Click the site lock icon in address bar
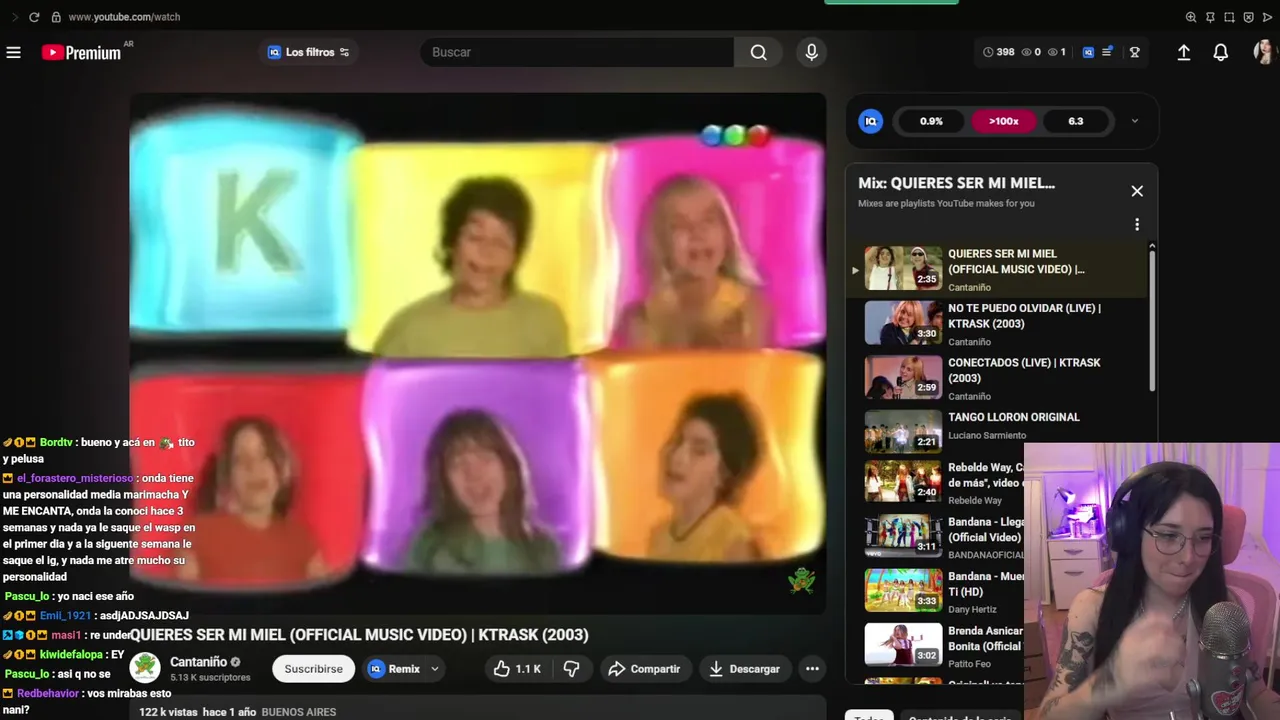The width and height of the screenshot is (1280, 720). (56, 17)
